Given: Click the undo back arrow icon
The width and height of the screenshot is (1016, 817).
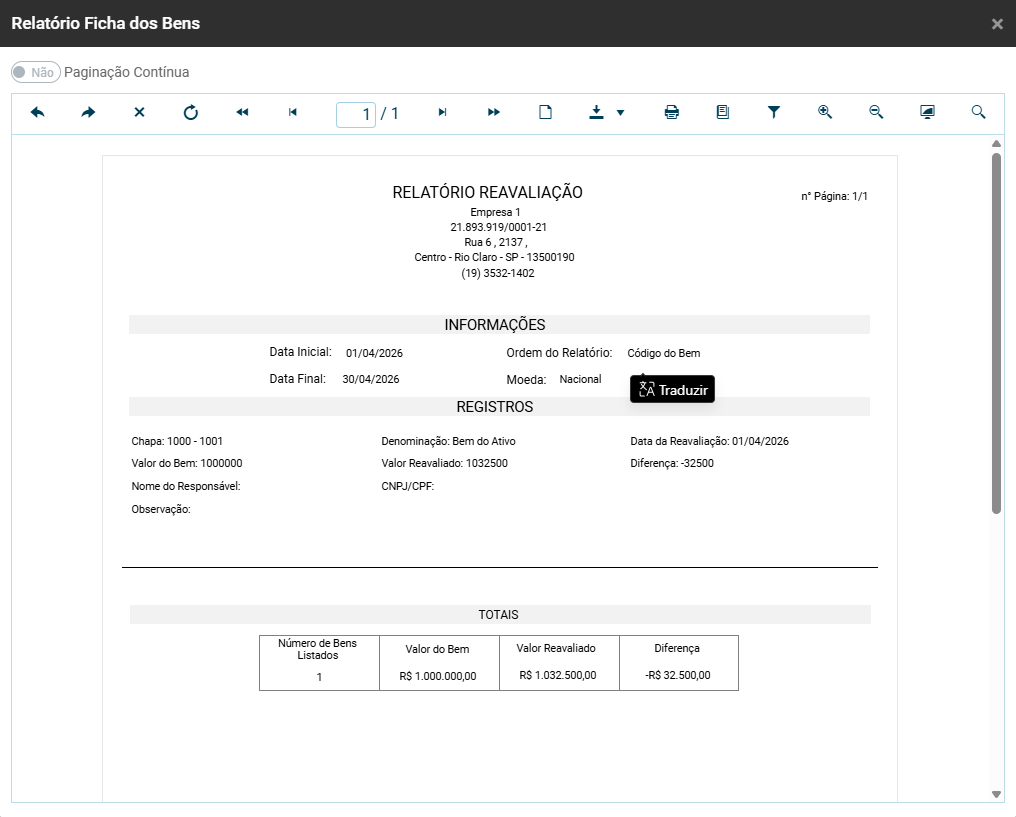Looking at the screenshot, I should [x=38, y=113].
